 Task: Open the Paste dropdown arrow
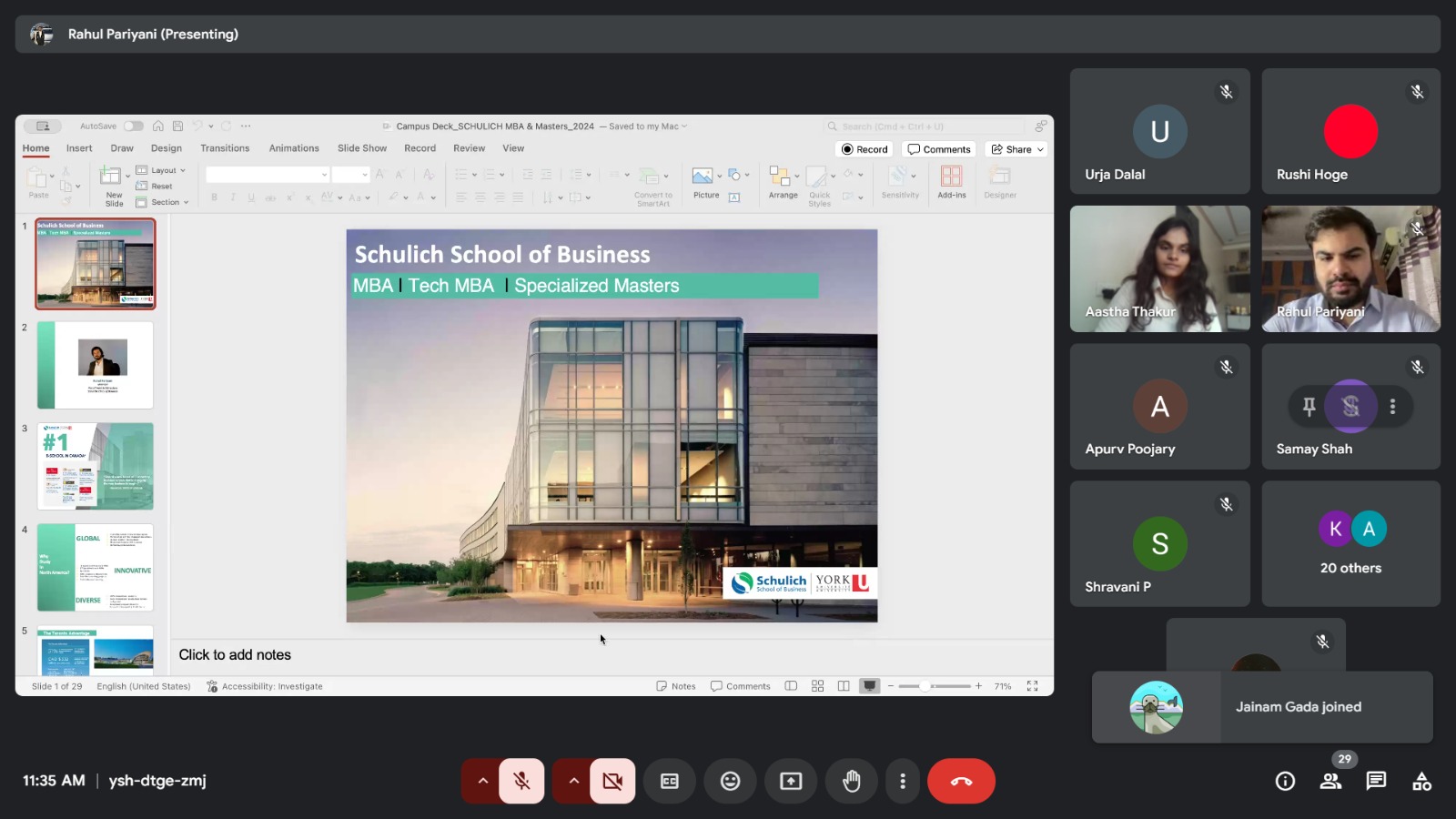[52, 177]
